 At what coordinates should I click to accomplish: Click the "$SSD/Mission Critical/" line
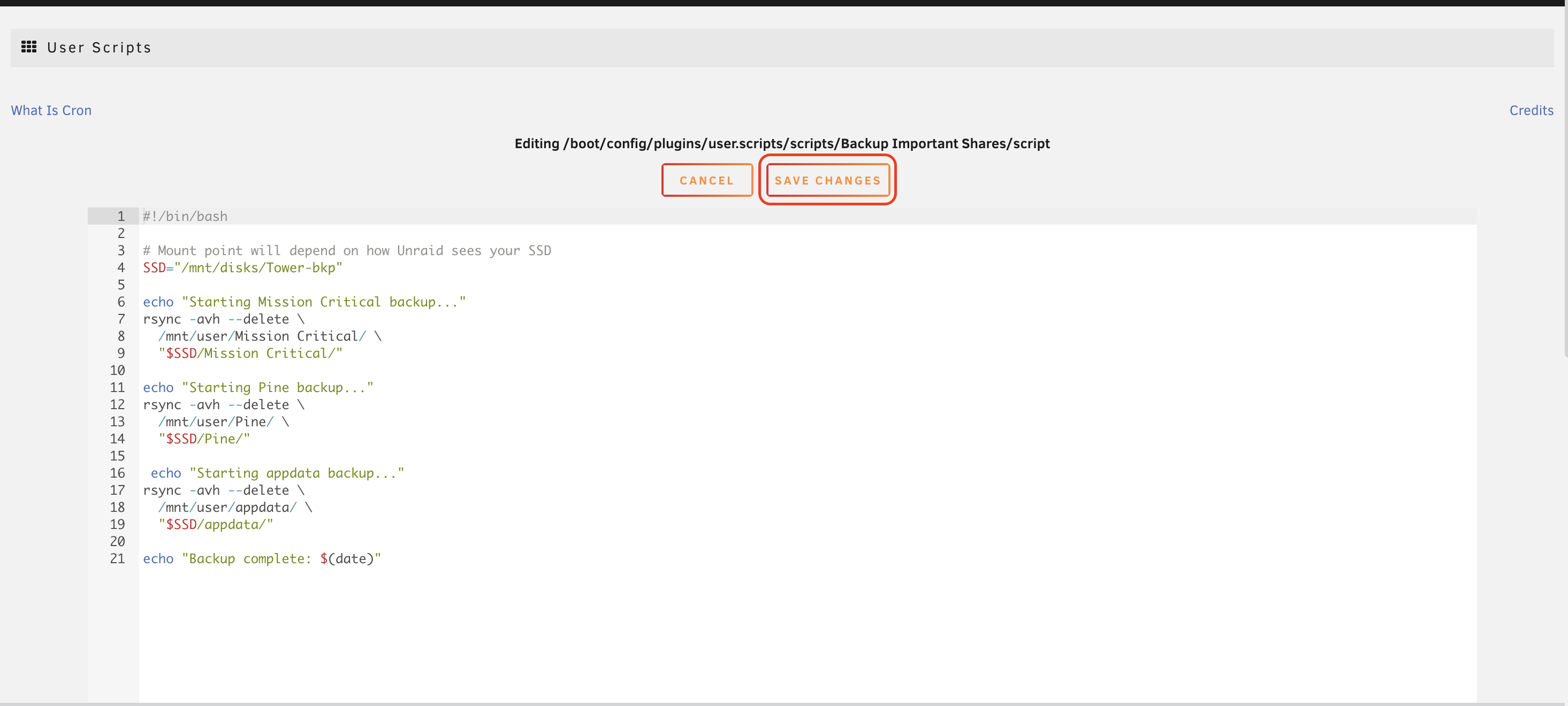(250, 354)
